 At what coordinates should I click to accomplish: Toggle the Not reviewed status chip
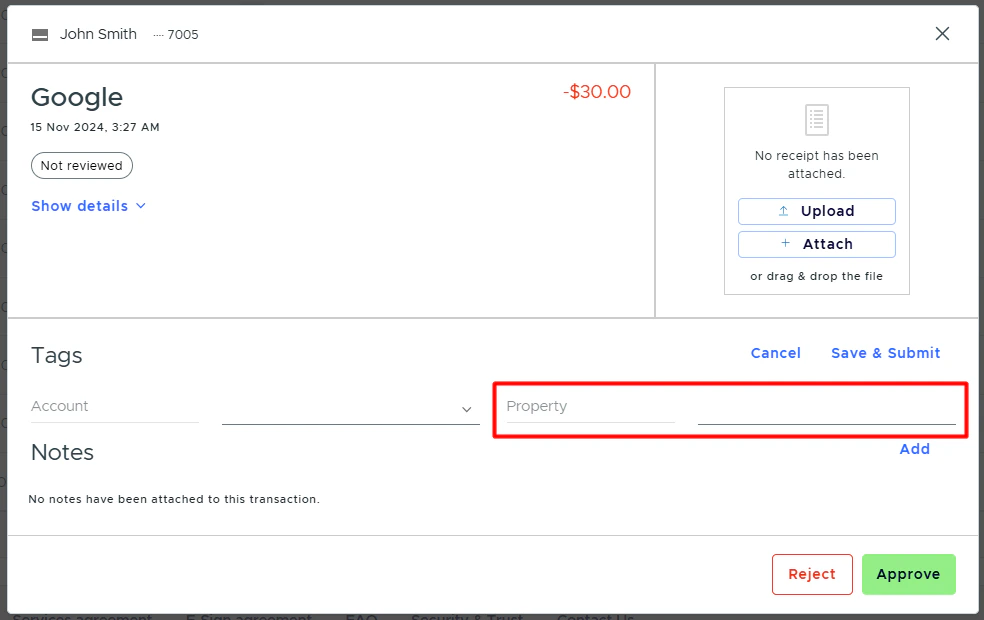tap(81, 165)
